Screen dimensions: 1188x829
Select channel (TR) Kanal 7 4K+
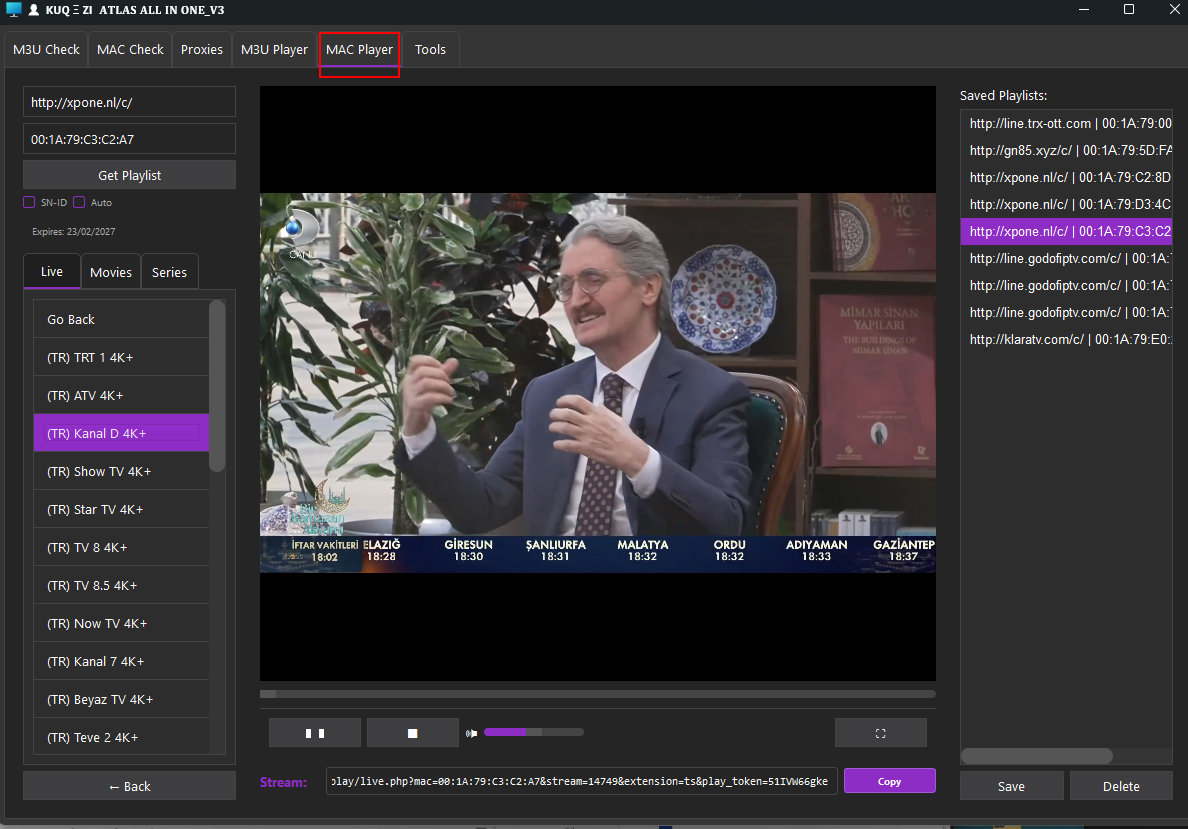121,661
